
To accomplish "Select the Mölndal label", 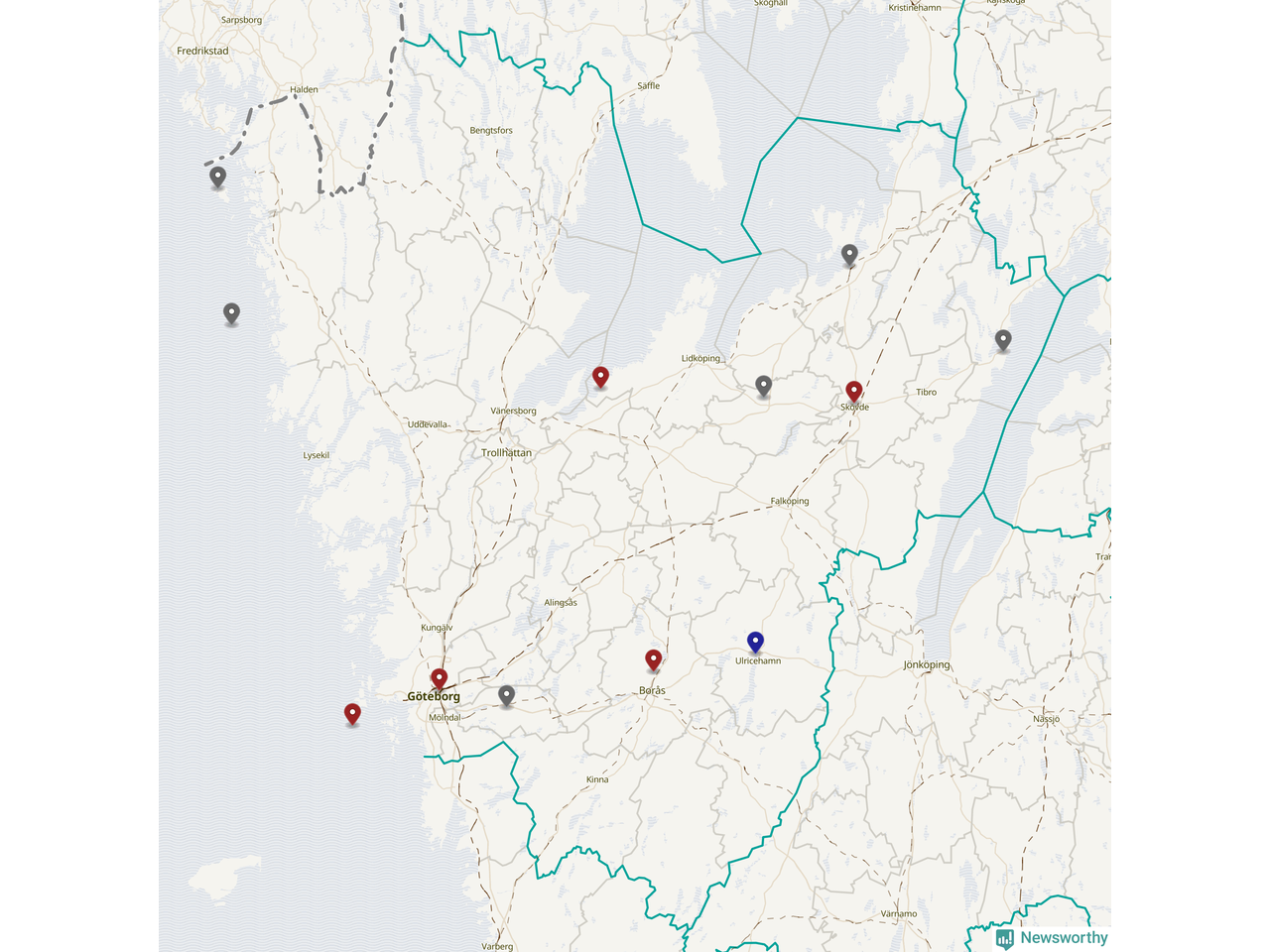I will [x=444, y=717].
